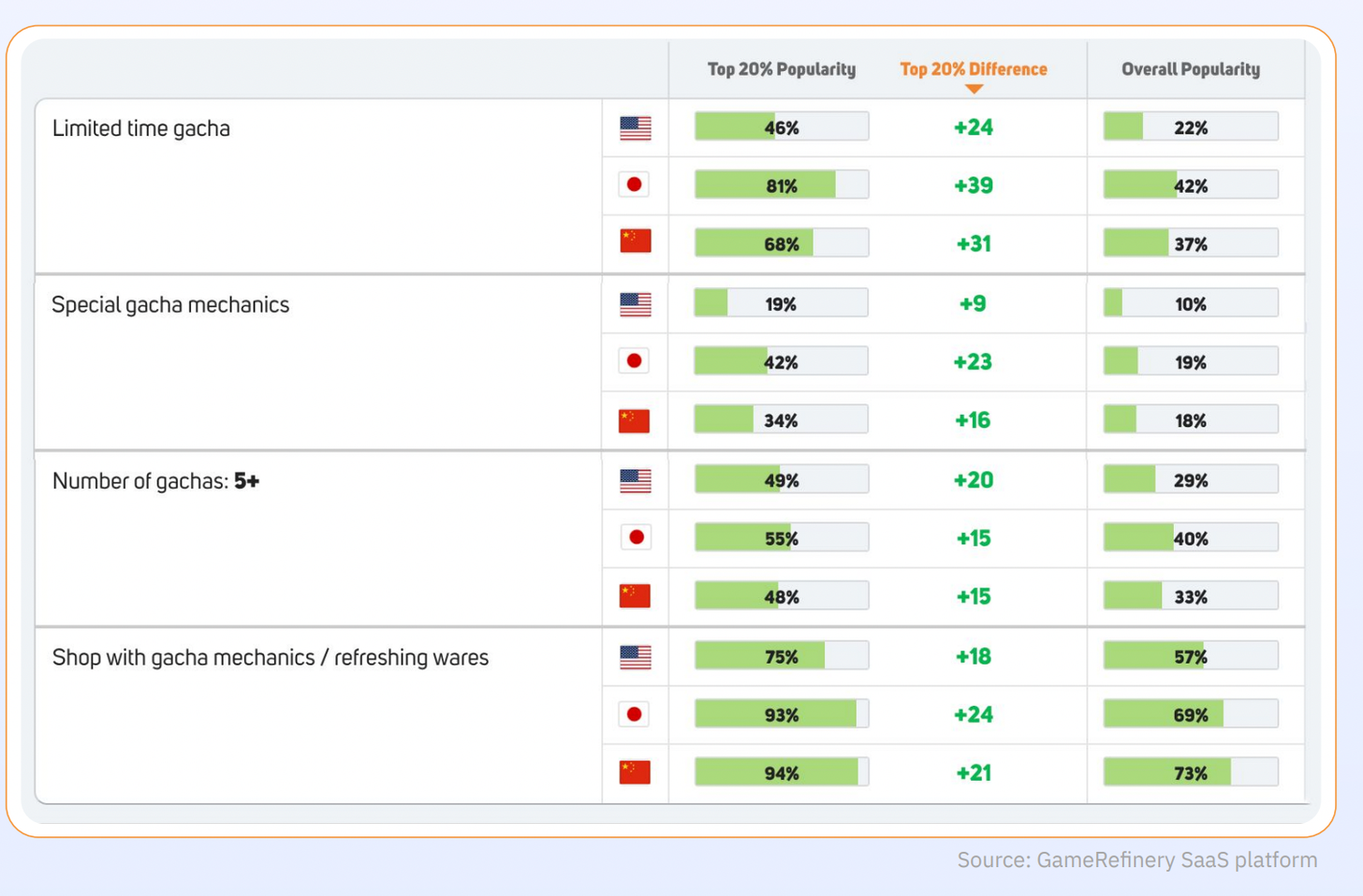Click the 73% Overall Popularity bar
Screen dimensions: 1363x896
coord(1190,772)
